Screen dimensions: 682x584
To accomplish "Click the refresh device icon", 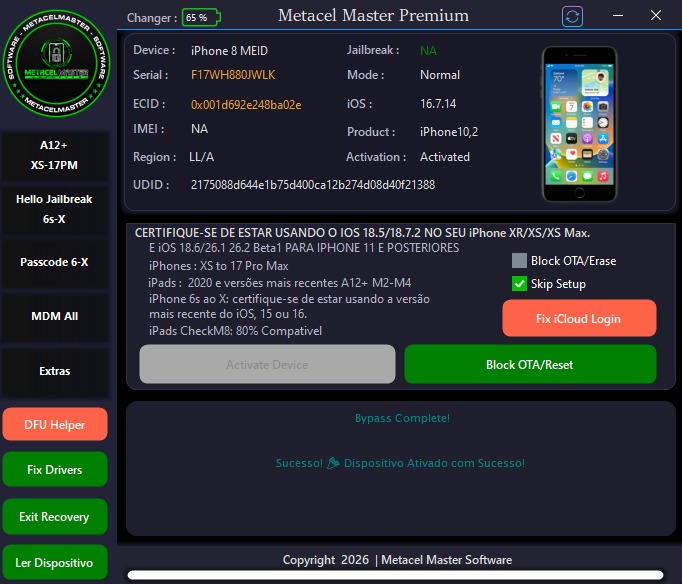I will point(572,17).
